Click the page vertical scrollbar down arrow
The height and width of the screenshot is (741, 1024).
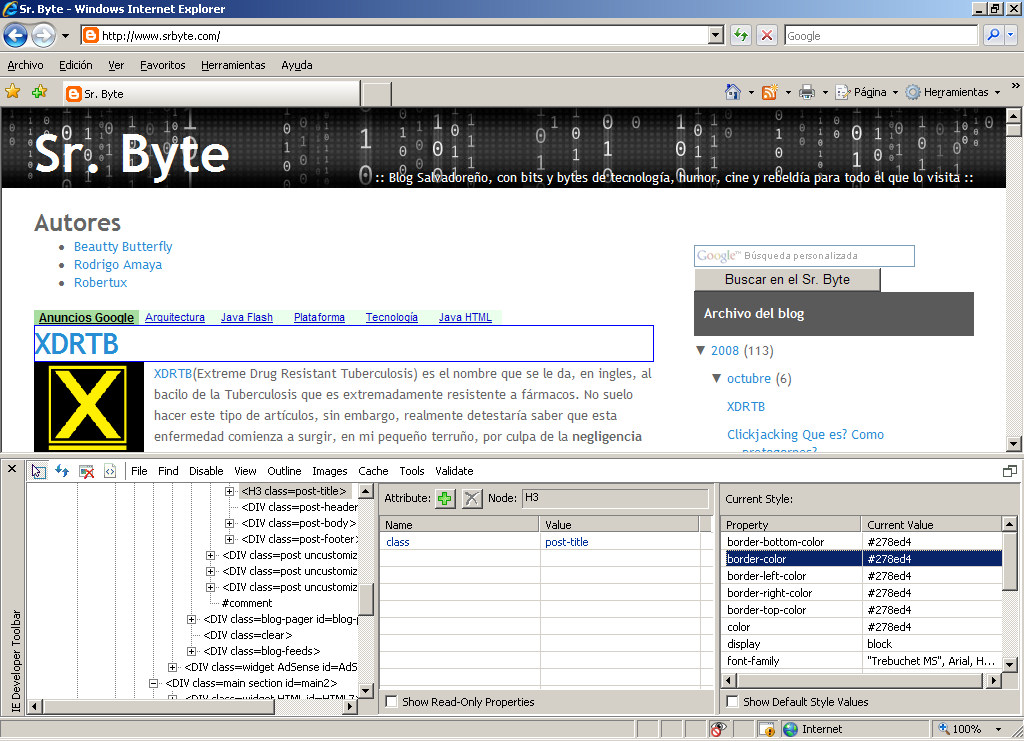tap(1014, 444)
